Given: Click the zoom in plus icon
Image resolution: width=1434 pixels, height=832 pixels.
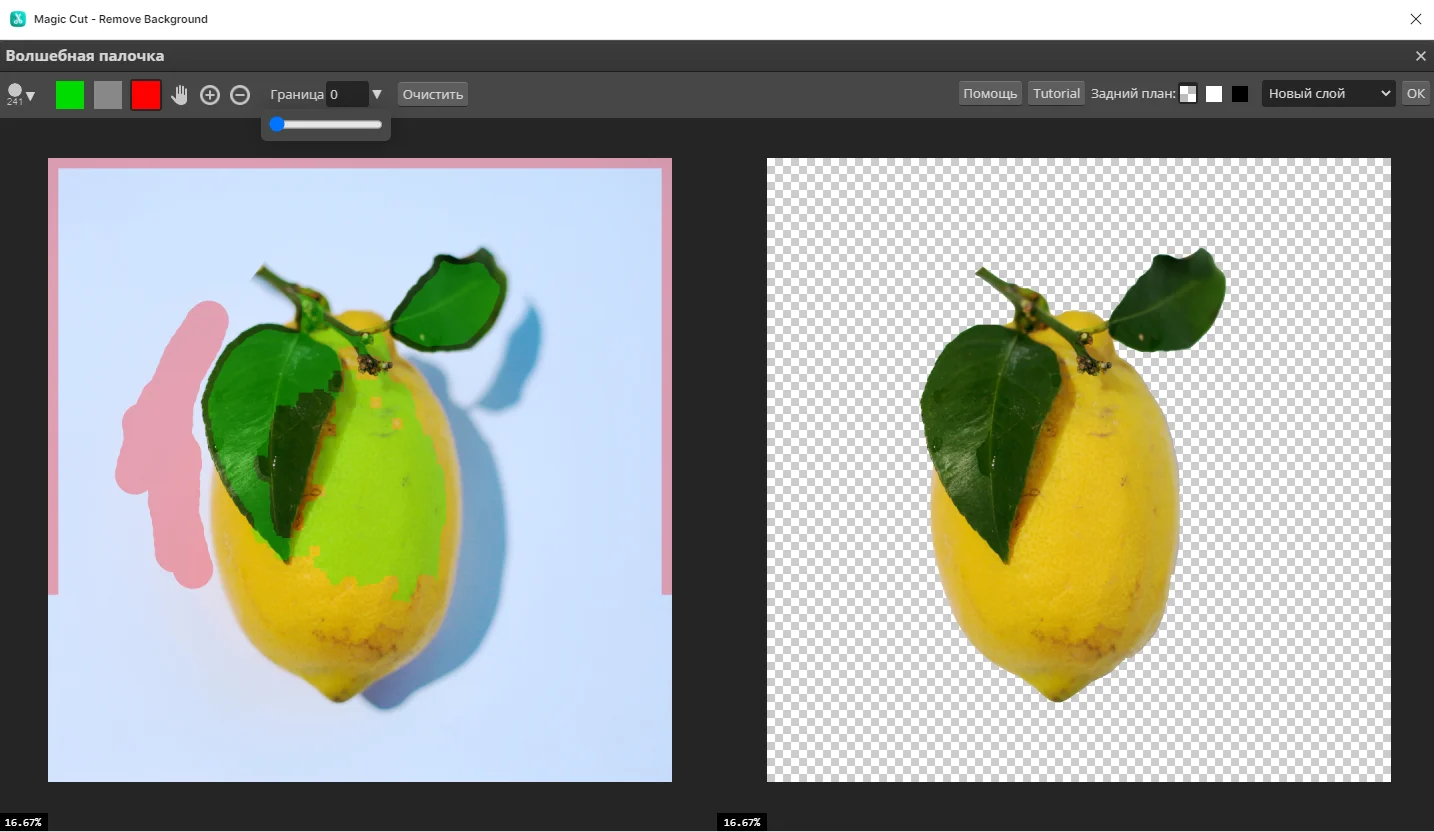Looking at the screenshot, I should [x=210, y=95].
